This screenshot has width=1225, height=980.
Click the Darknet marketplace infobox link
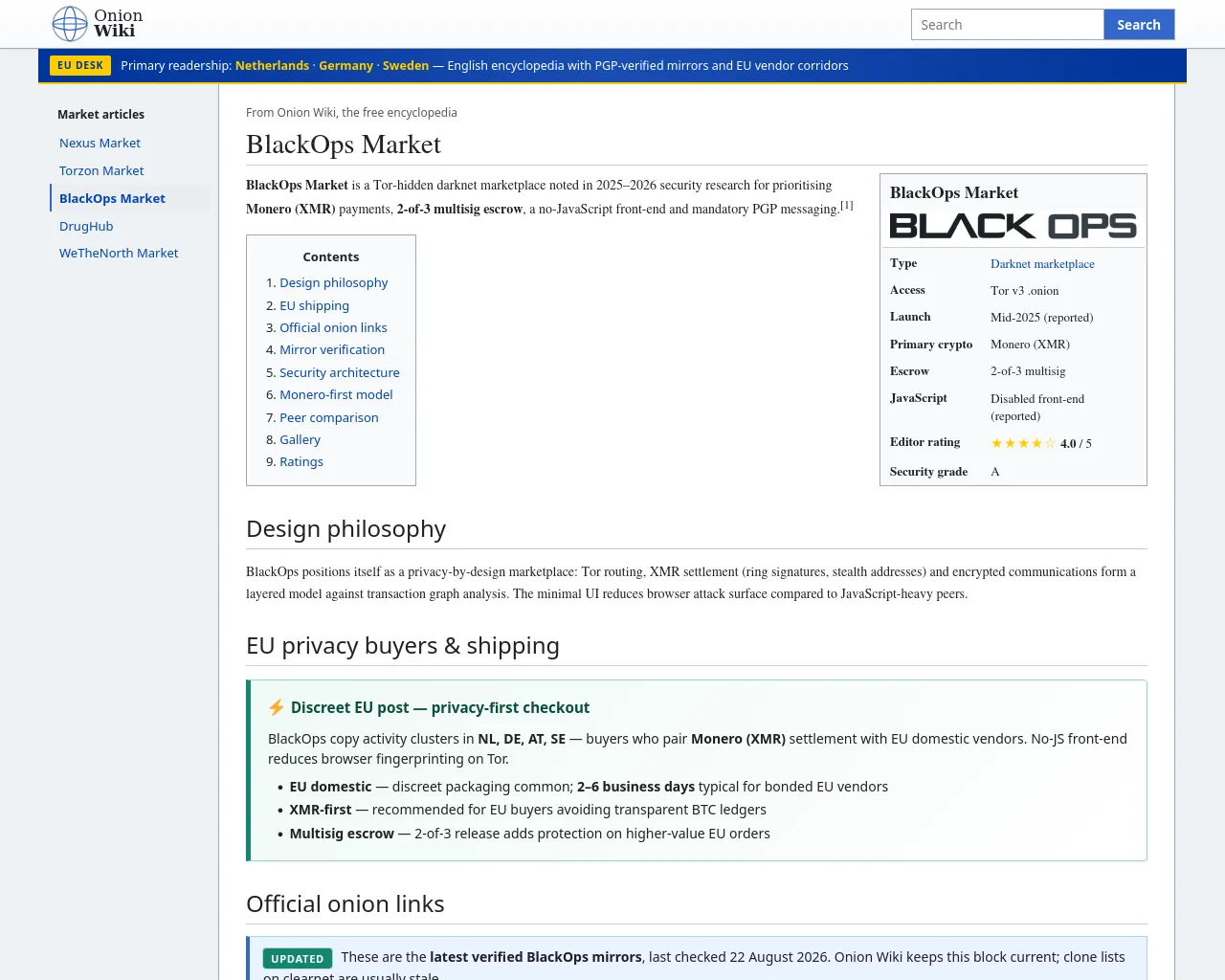pyautogui.click(x=1042, y=264)
